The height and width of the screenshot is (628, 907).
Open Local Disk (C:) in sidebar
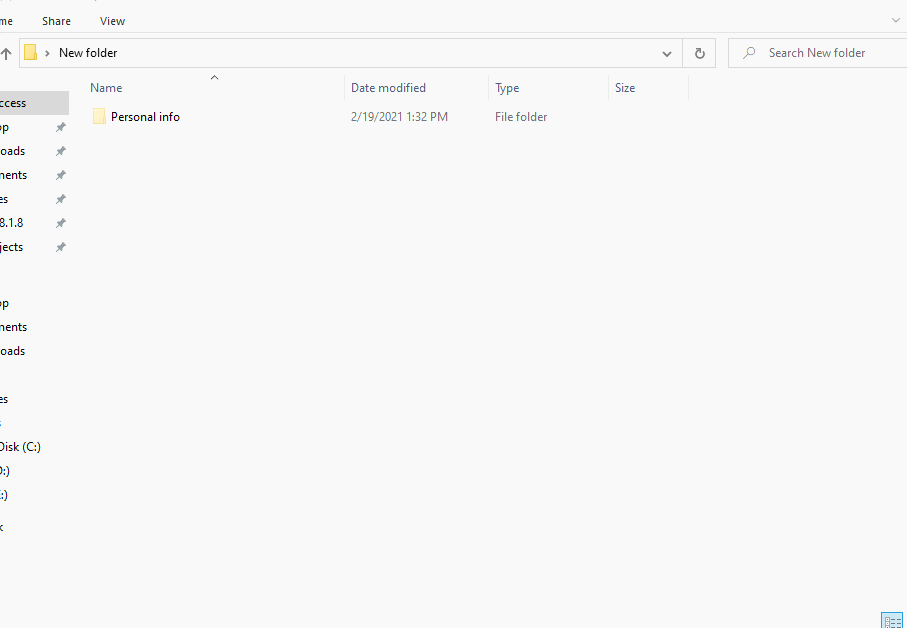point(20,446)
